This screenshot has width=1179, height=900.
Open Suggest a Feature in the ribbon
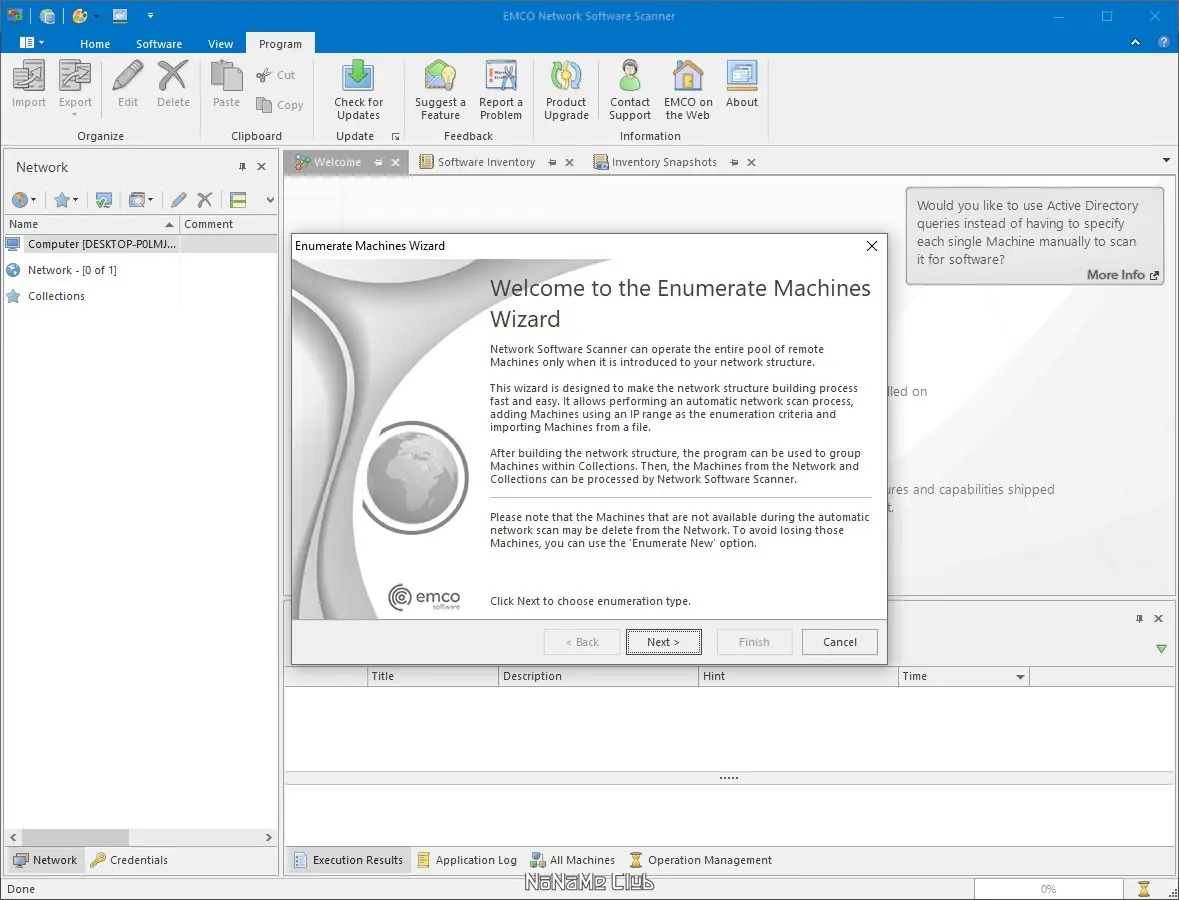coord(440,78)
